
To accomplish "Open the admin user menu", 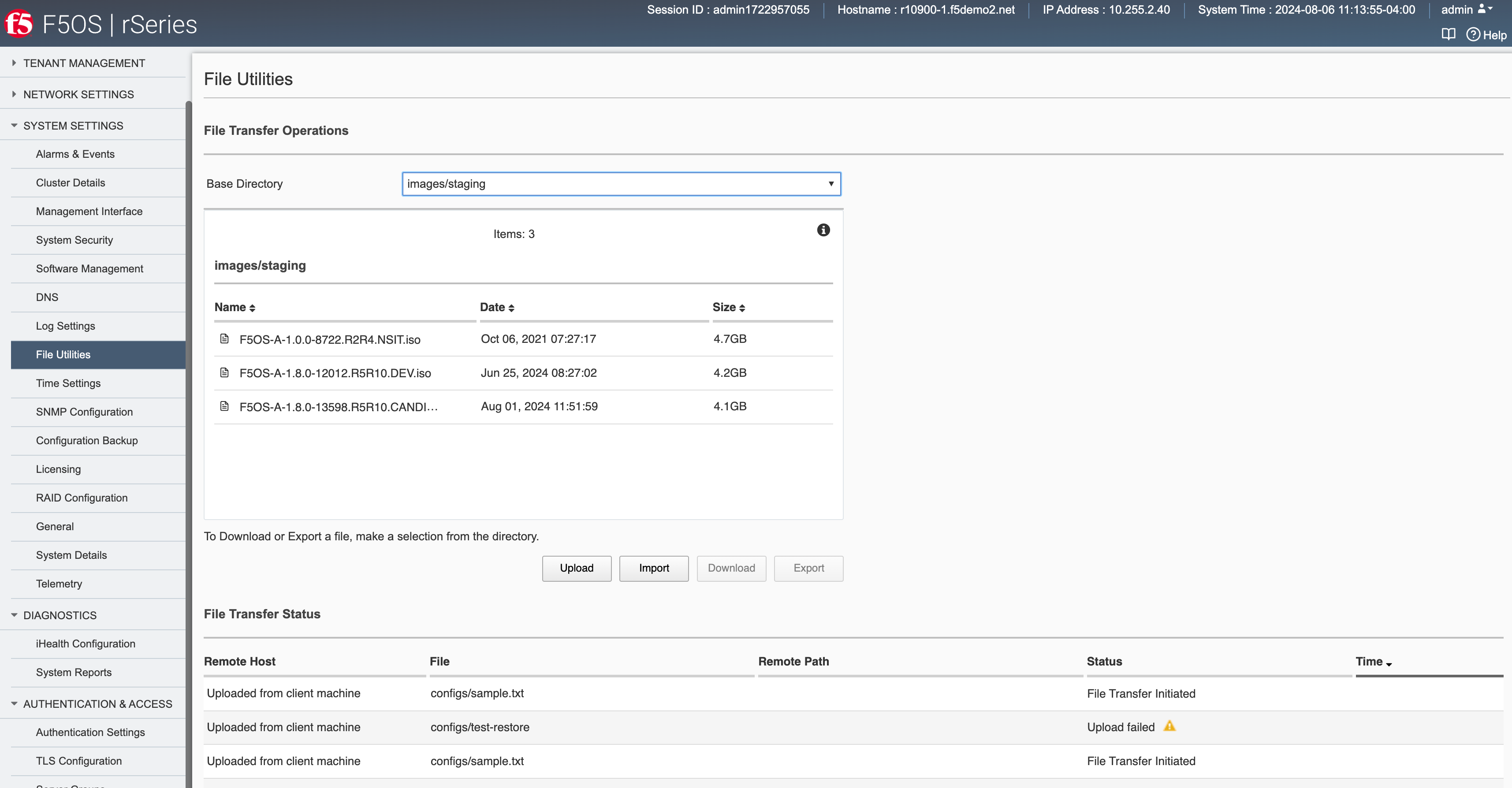I will click(1466, 9).
